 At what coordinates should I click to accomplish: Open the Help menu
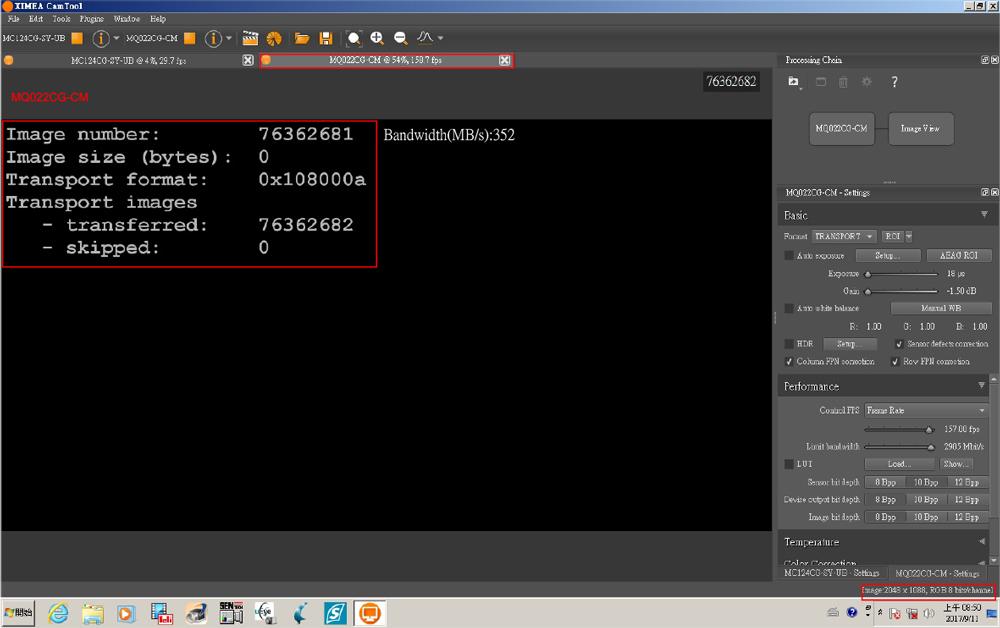click(x=158, y=19)
